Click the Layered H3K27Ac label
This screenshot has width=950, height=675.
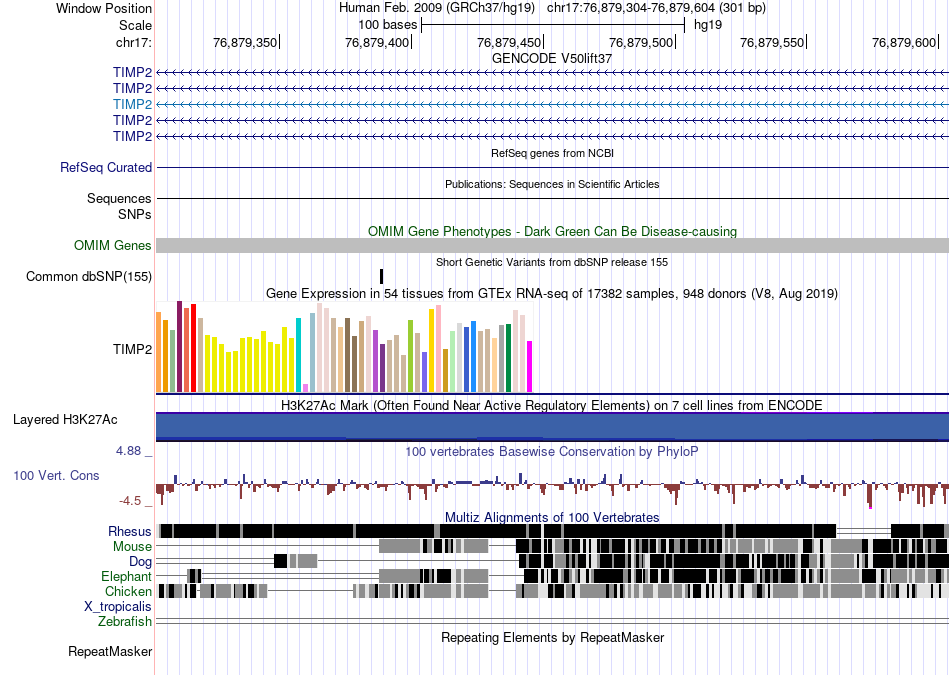click(x=65, y=419)
